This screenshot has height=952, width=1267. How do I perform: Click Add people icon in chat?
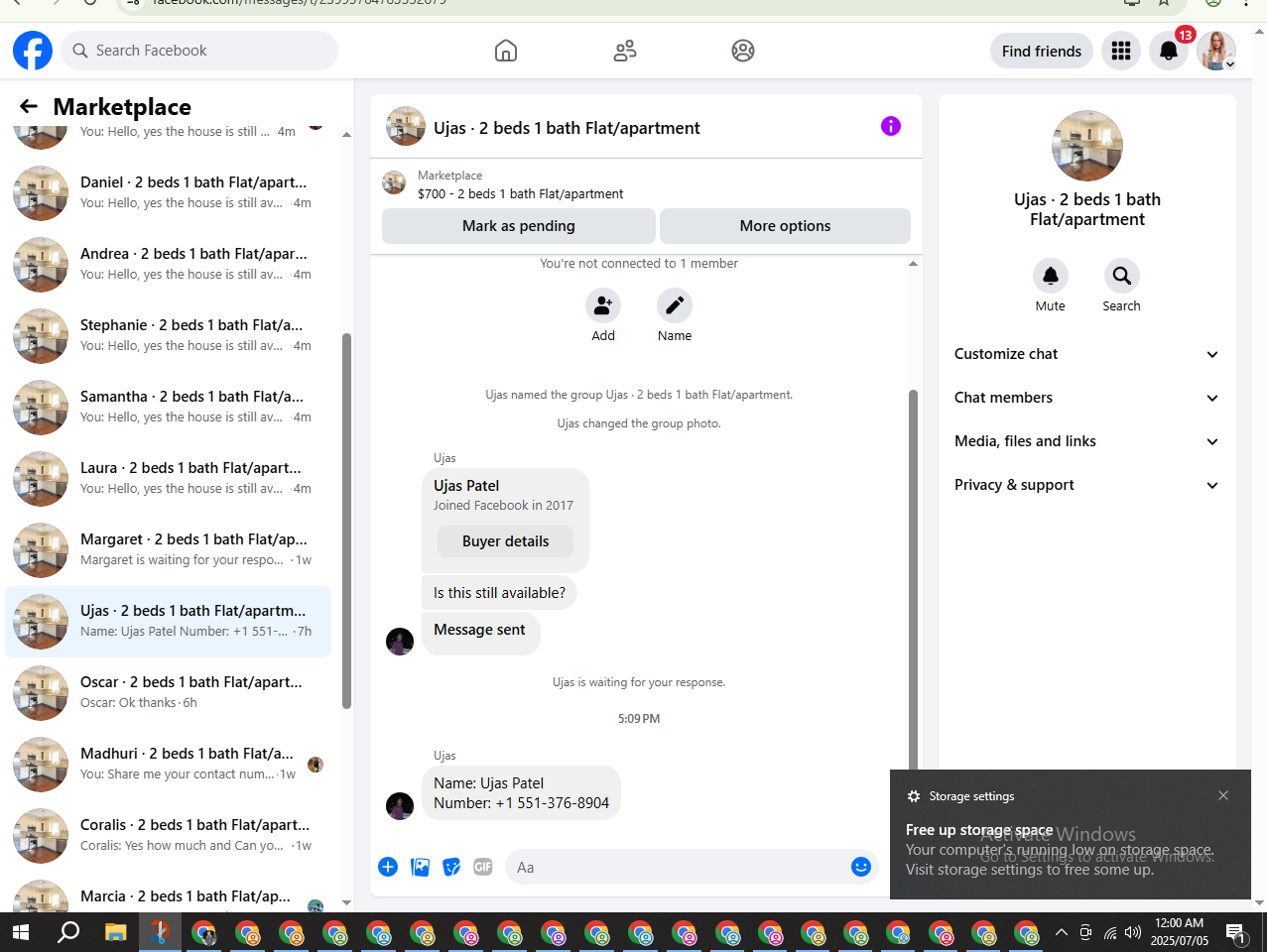pyautogui.click(x=603, y=305)
